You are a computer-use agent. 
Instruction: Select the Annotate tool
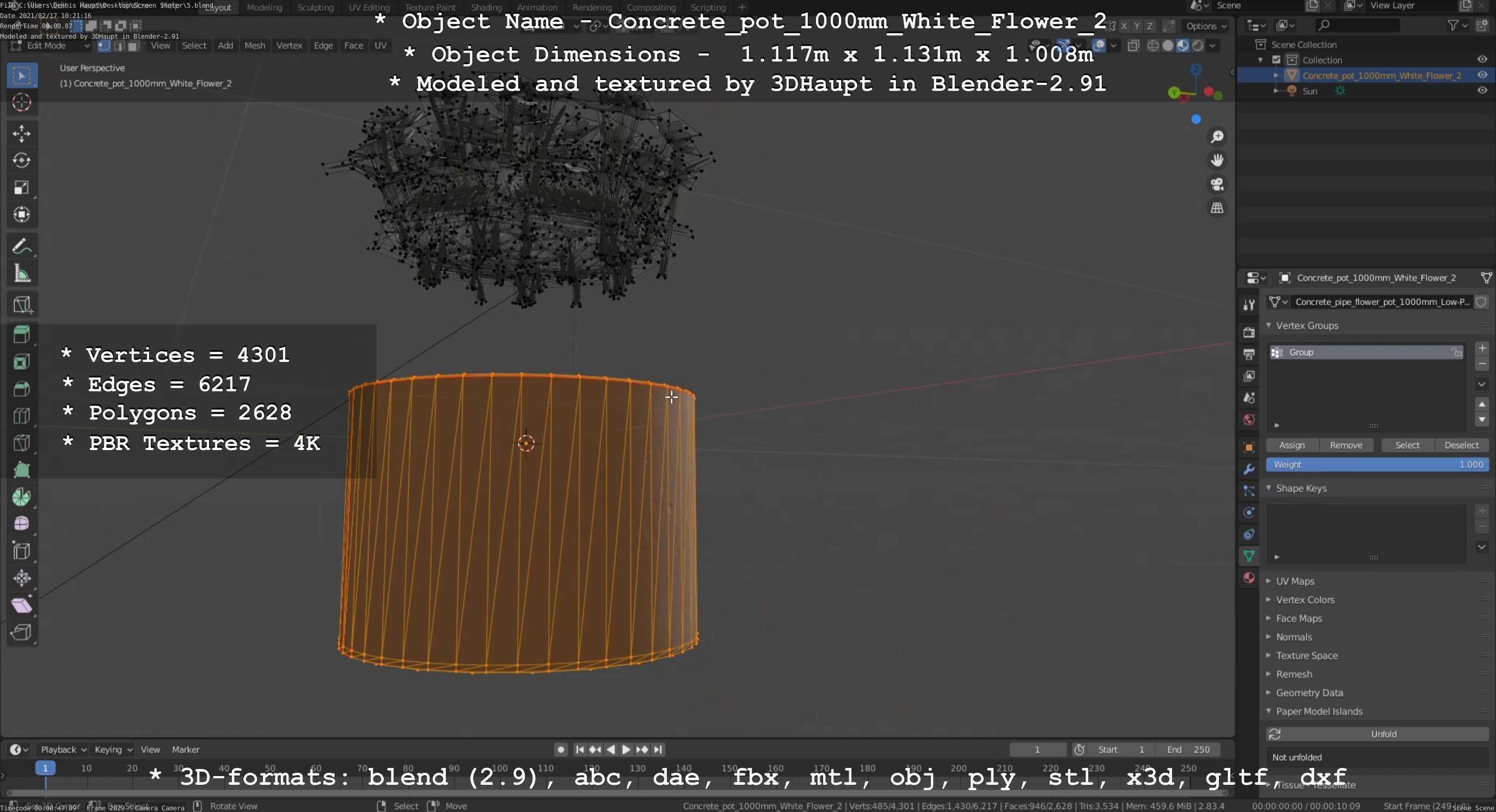(22, 246)
